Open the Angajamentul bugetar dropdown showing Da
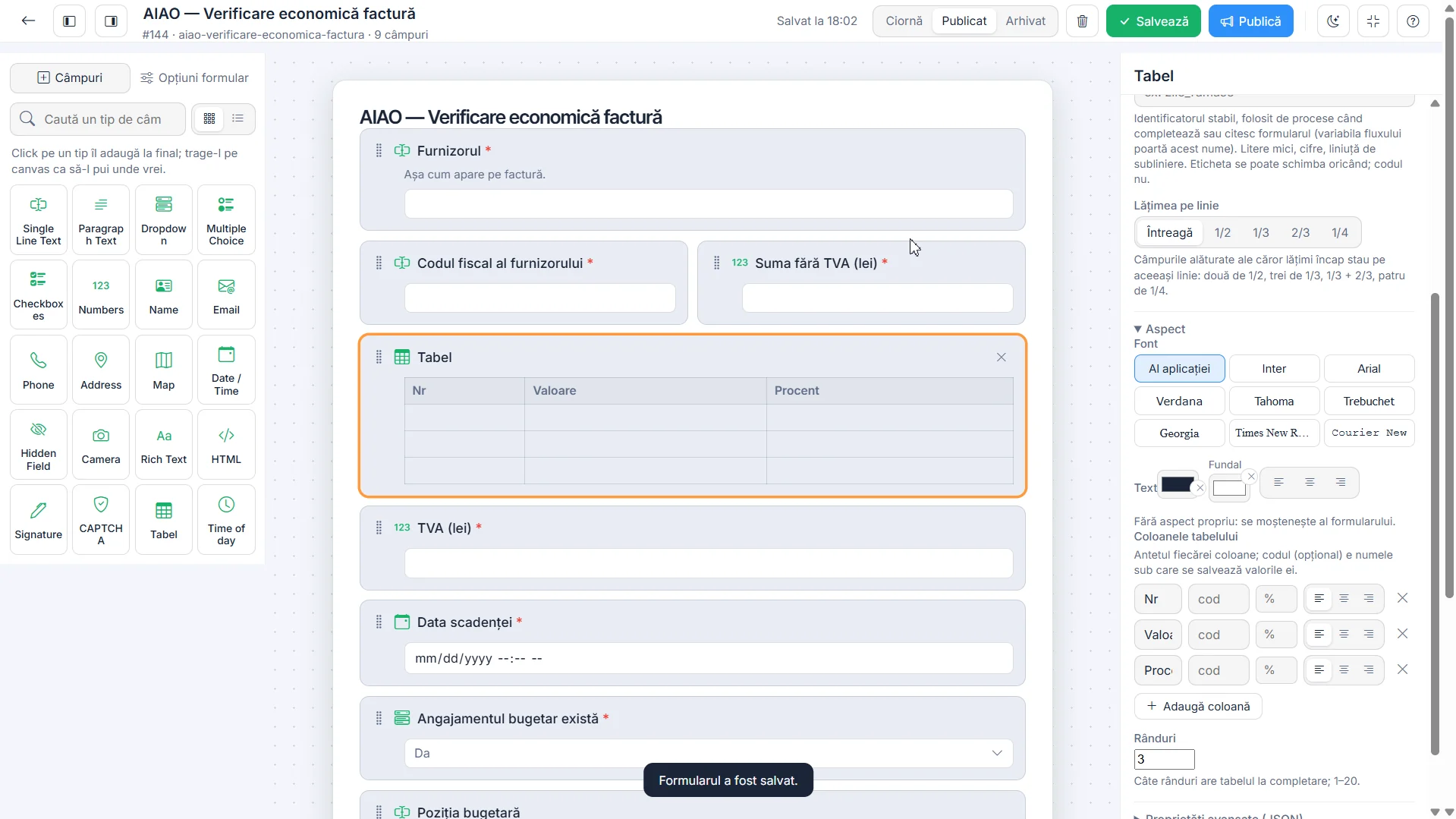1456x819 pixels. click(709, 753)
